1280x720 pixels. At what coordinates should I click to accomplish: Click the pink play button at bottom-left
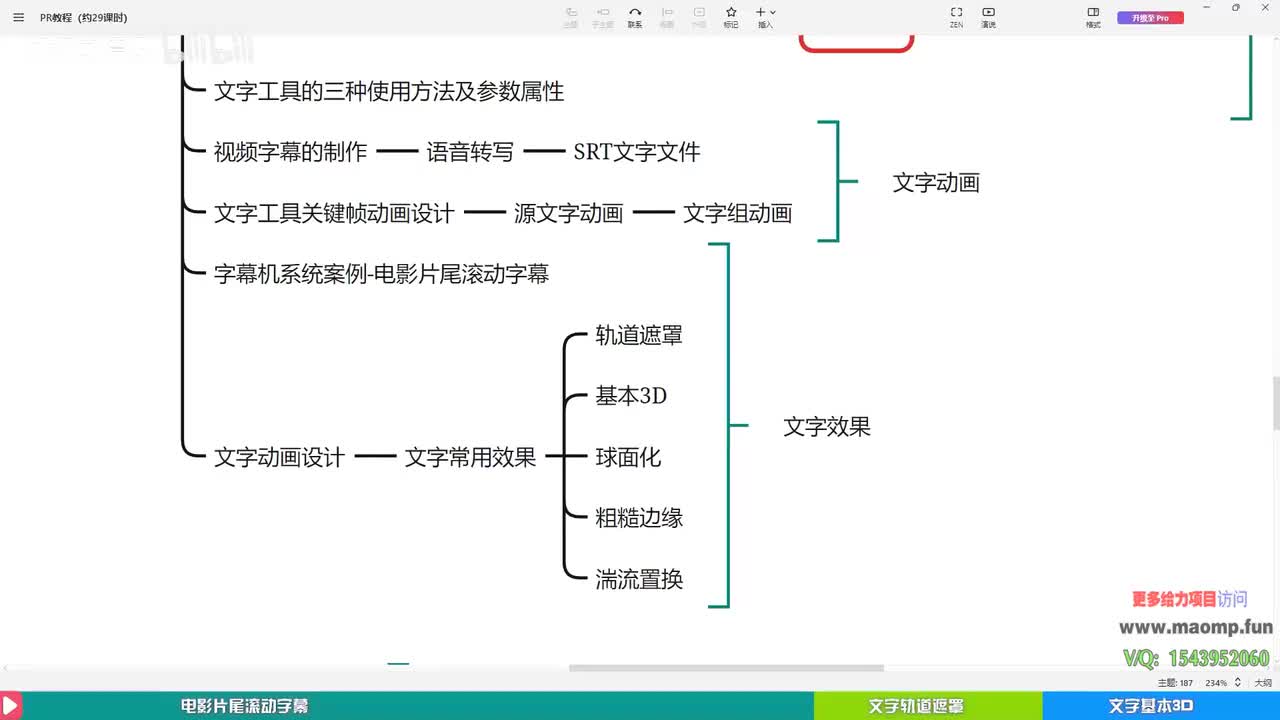(x=11, y=705)
